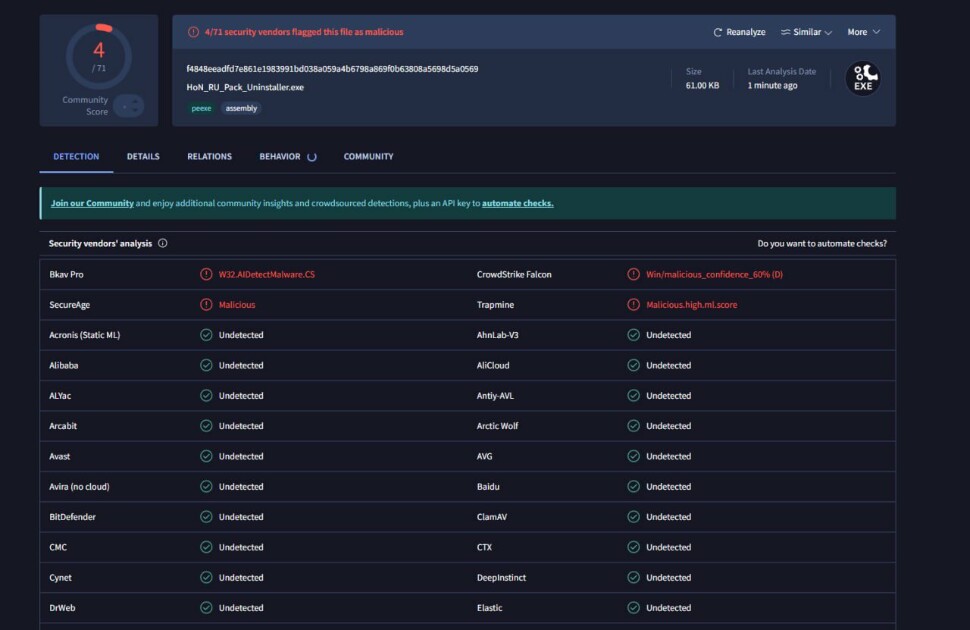Click the BitDefender vendor name
Viewport: 970px width, 630px height.
(x=72, y=517)
